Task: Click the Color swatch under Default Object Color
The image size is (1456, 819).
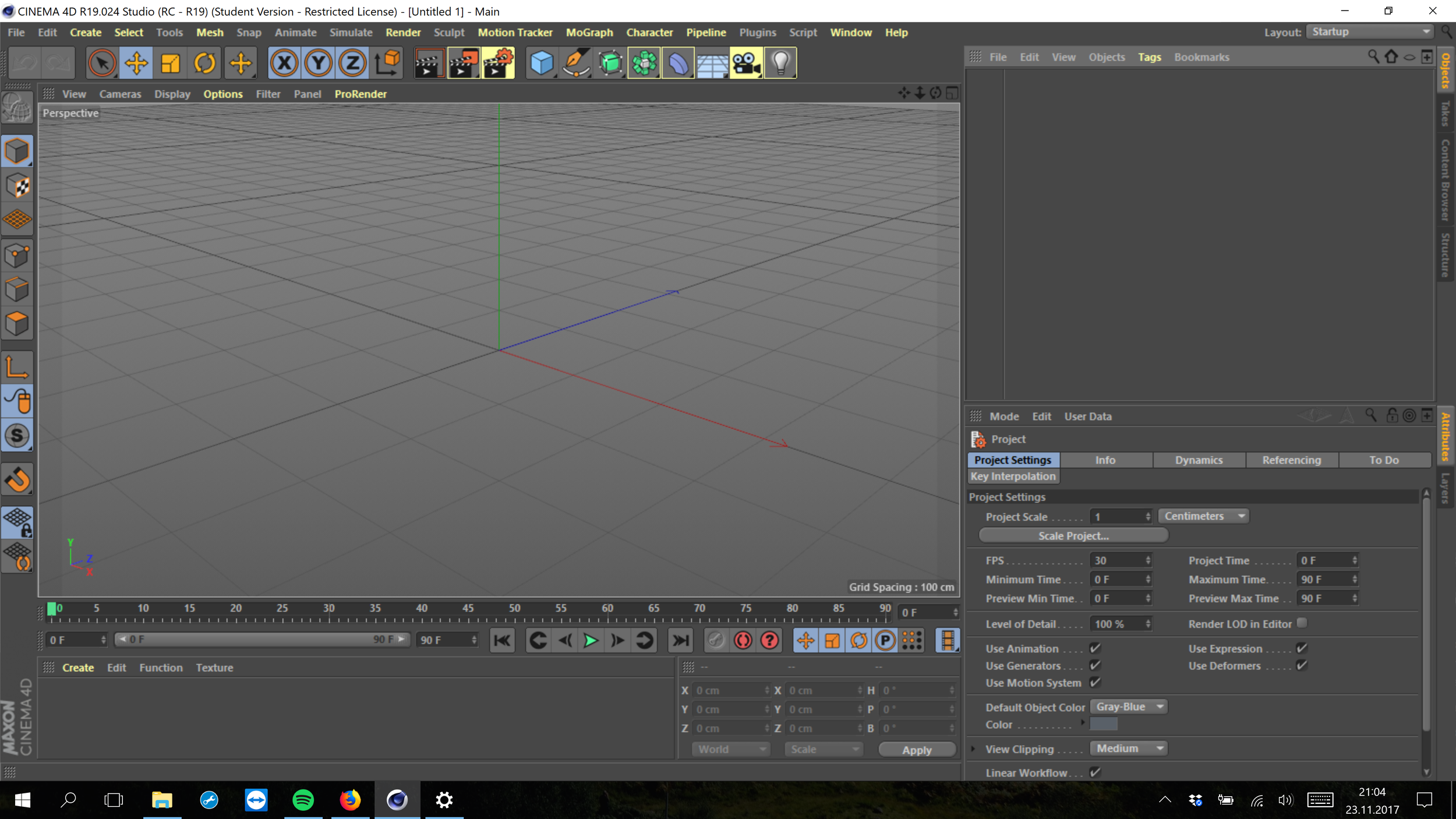Action: coord(1103,724)
